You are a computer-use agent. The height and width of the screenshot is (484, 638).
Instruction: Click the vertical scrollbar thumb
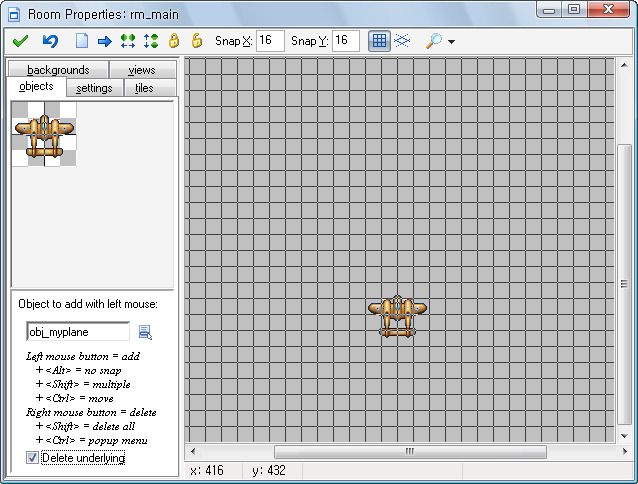[x=624, y=284]
